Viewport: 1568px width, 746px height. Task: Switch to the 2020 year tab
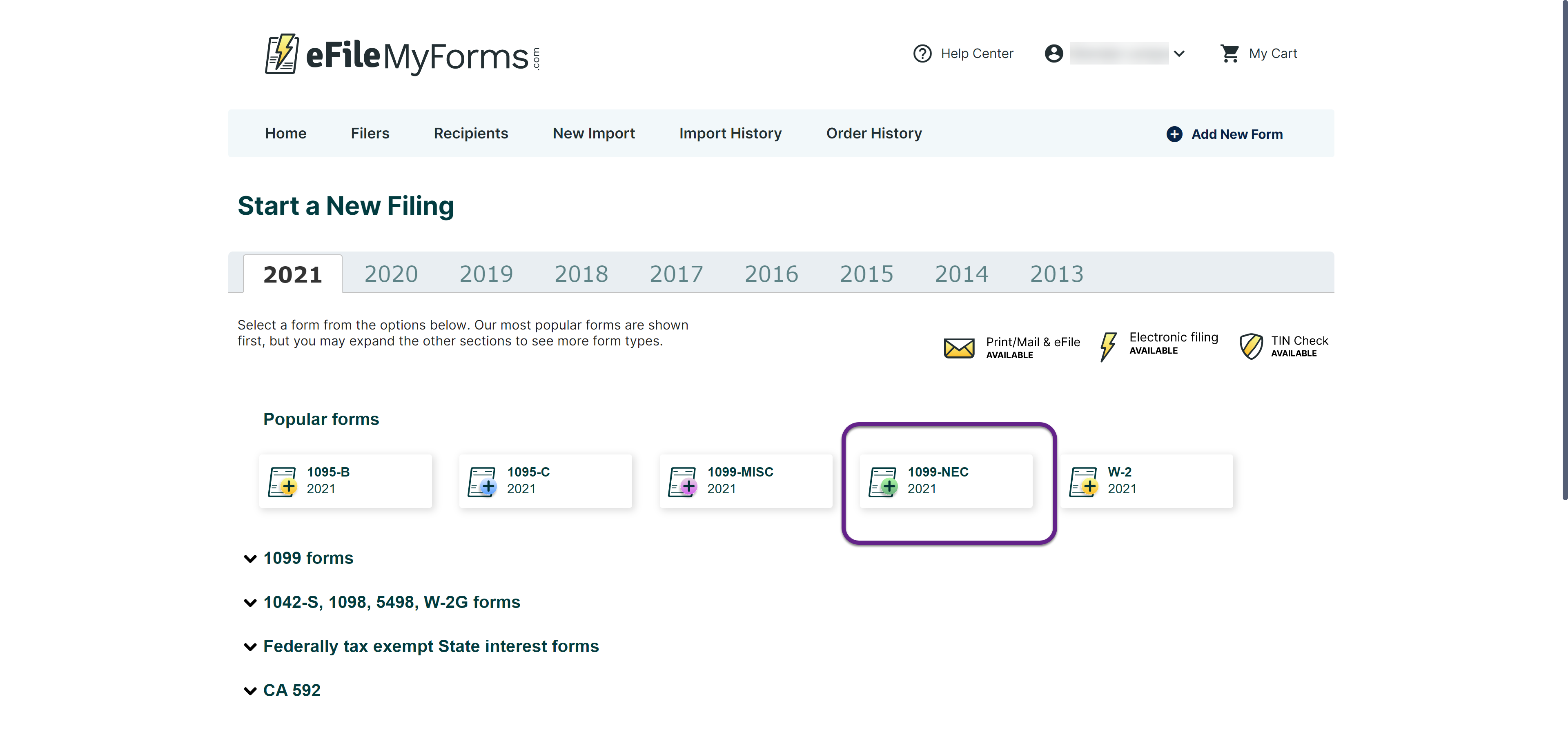tap(391, 274)
